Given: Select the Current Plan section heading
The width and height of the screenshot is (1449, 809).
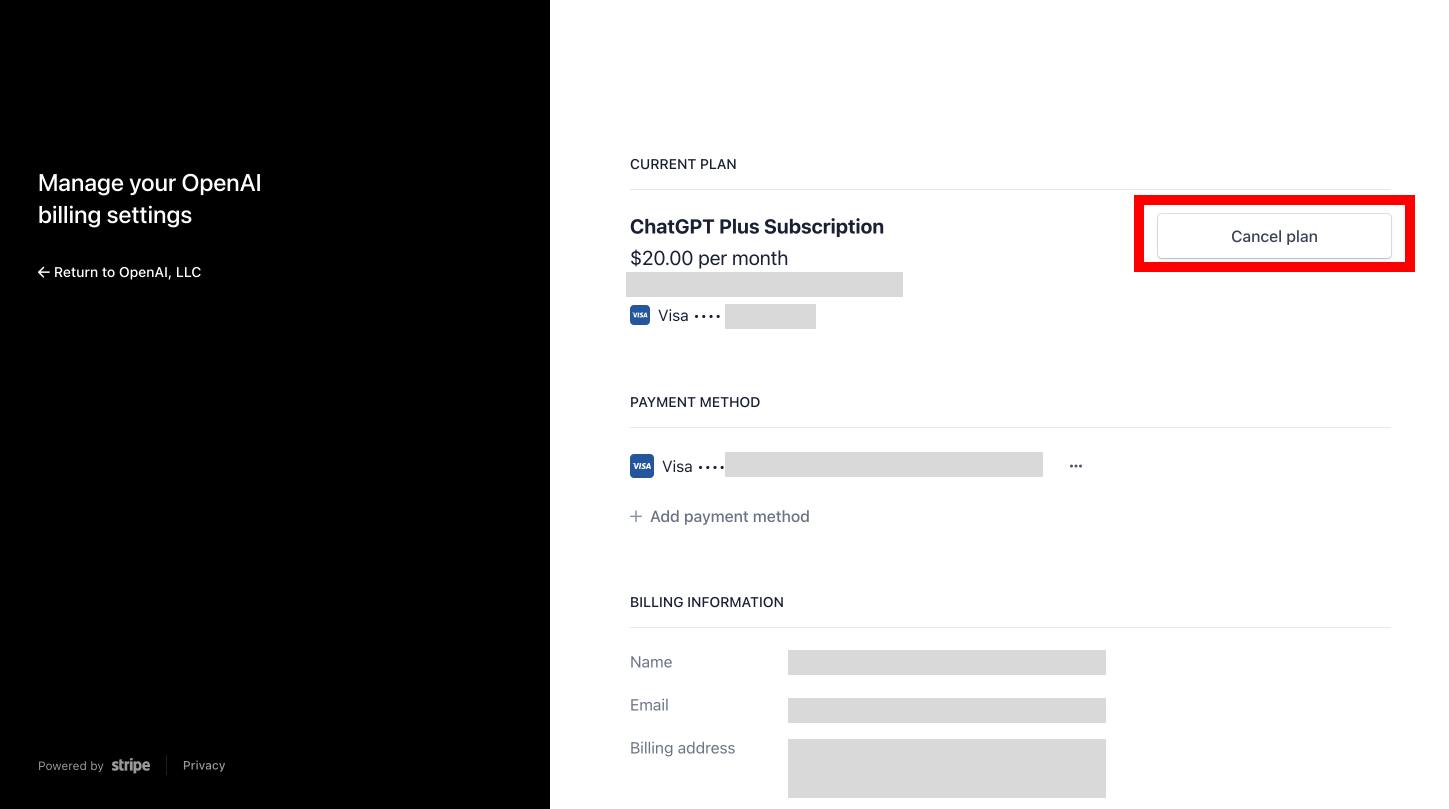Looking at the screenshot, I should (683, 164).
